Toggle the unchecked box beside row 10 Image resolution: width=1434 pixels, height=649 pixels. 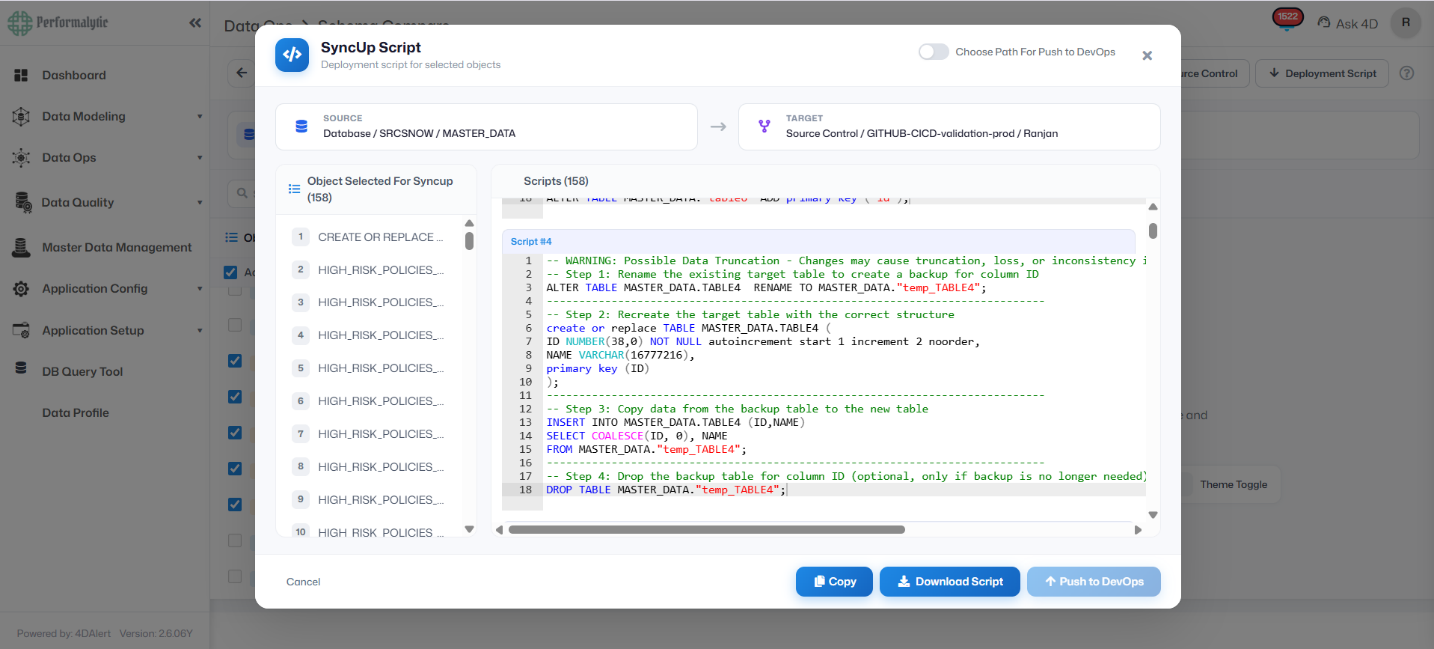[234, 541]
